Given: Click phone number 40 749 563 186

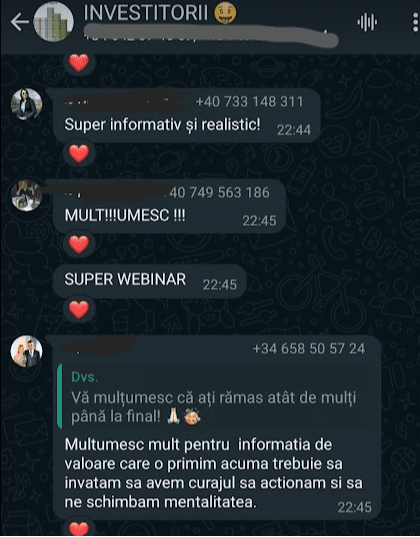Looking at the screenshot, I should point(219,192).
